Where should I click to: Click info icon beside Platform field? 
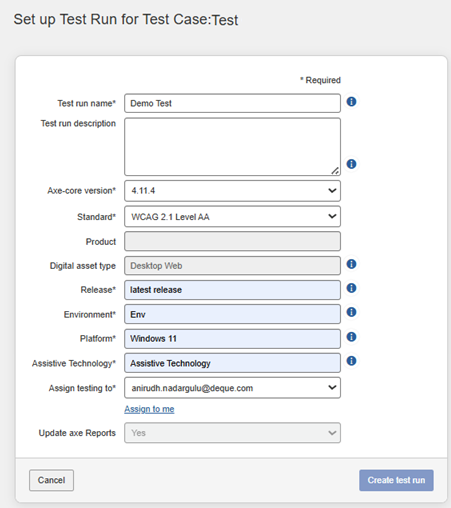point(351,337)
